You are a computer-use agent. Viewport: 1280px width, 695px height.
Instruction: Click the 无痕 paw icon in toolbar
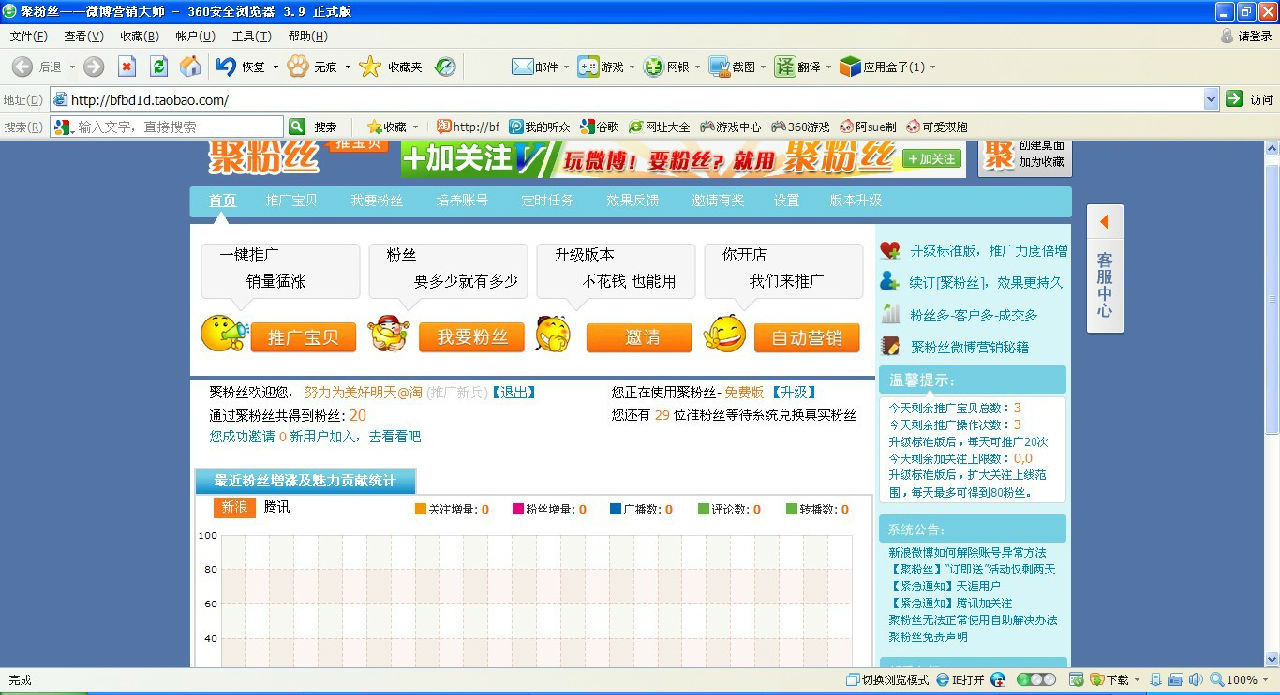click(298, 67)
